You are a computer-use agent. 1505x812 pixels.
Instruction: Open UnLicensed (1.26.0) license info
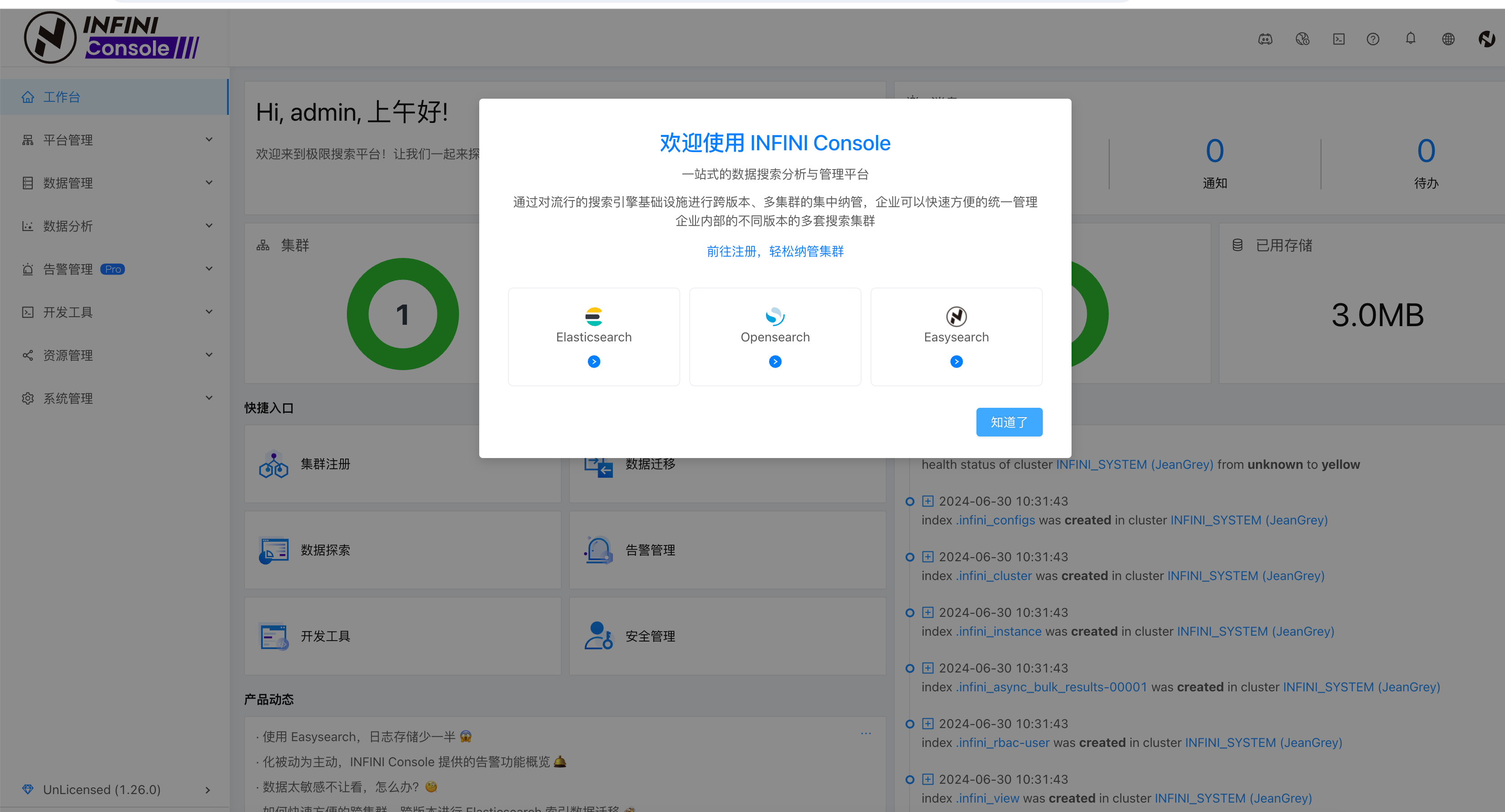click(x=115, y=789)
